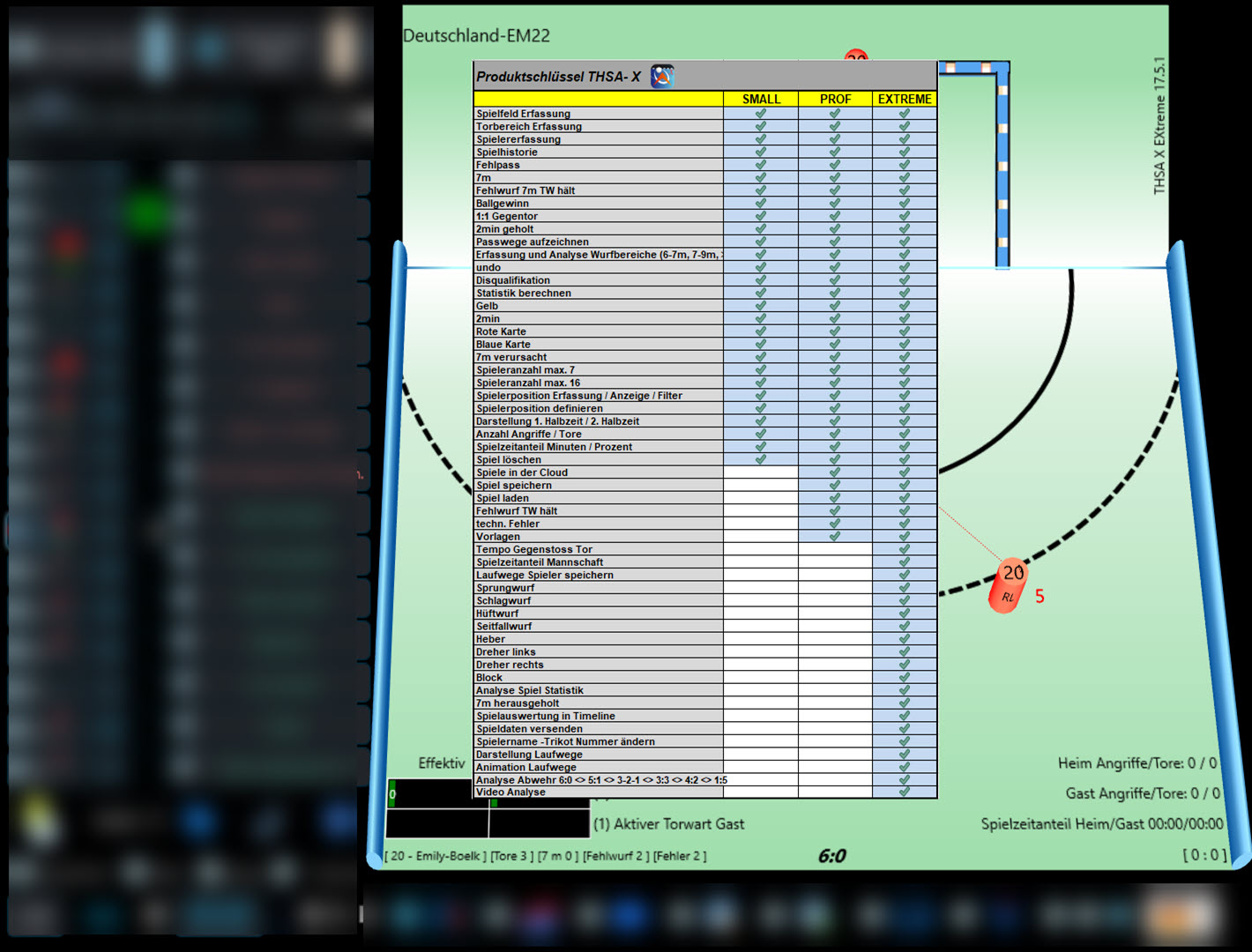Click the Aktiver Torwart Gast label
The height and width of the screenshot is (952, 1252).
click(669, 824)
